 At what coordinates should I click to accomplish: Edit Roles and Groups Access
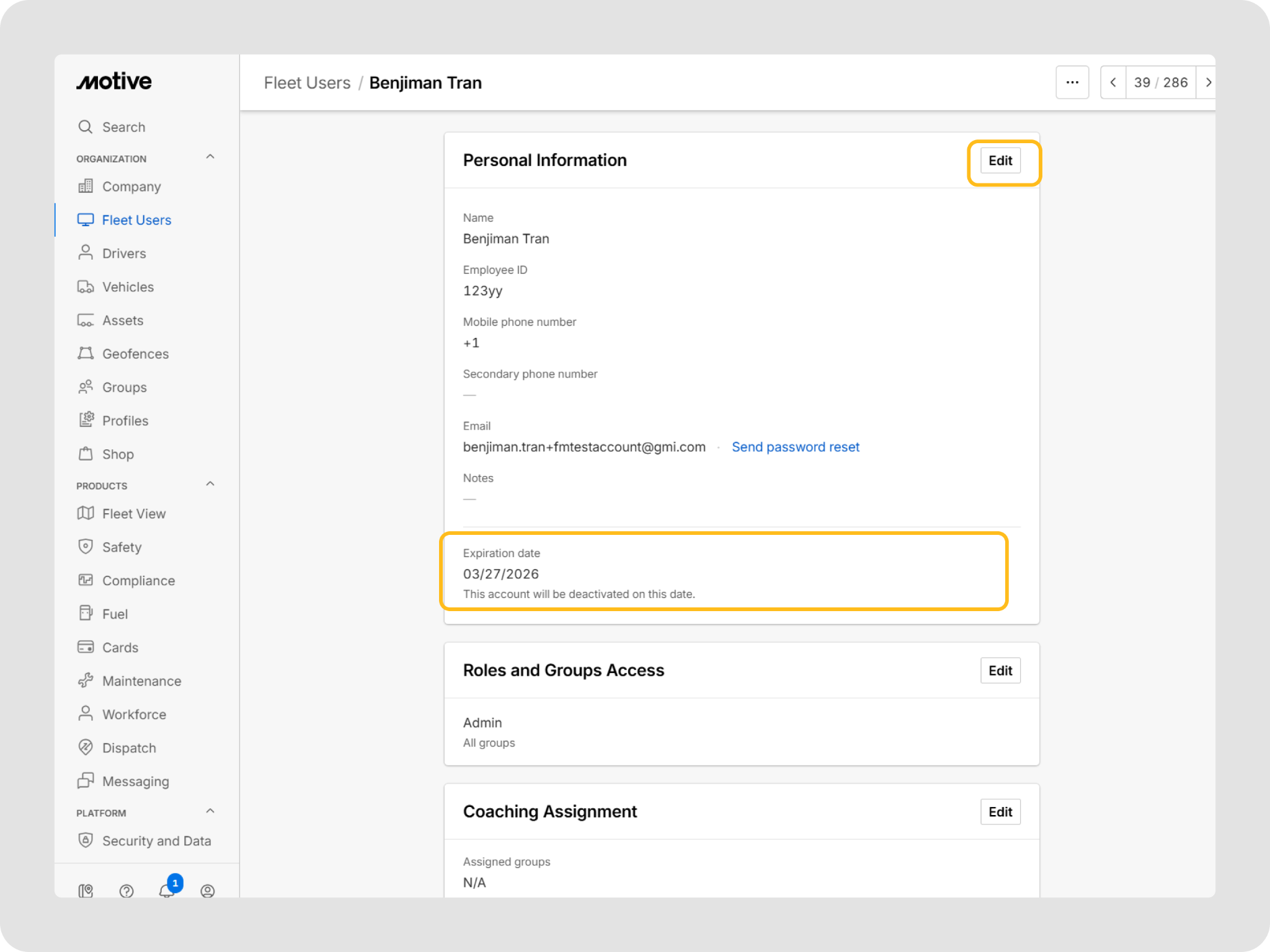pyautogui.click(x=1000, y=671)
